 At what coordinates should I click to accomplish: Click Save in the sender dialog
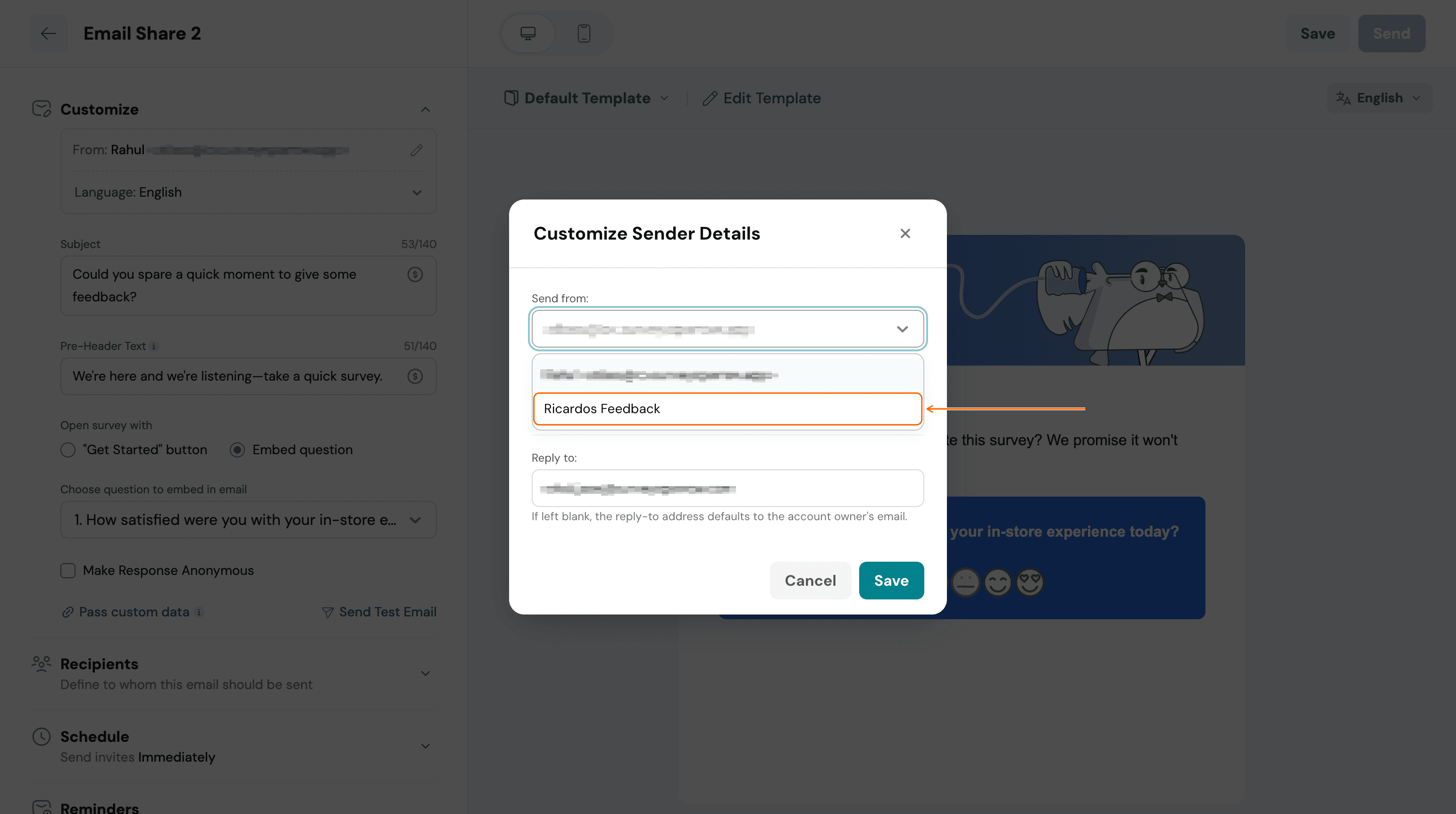point(891,580)
